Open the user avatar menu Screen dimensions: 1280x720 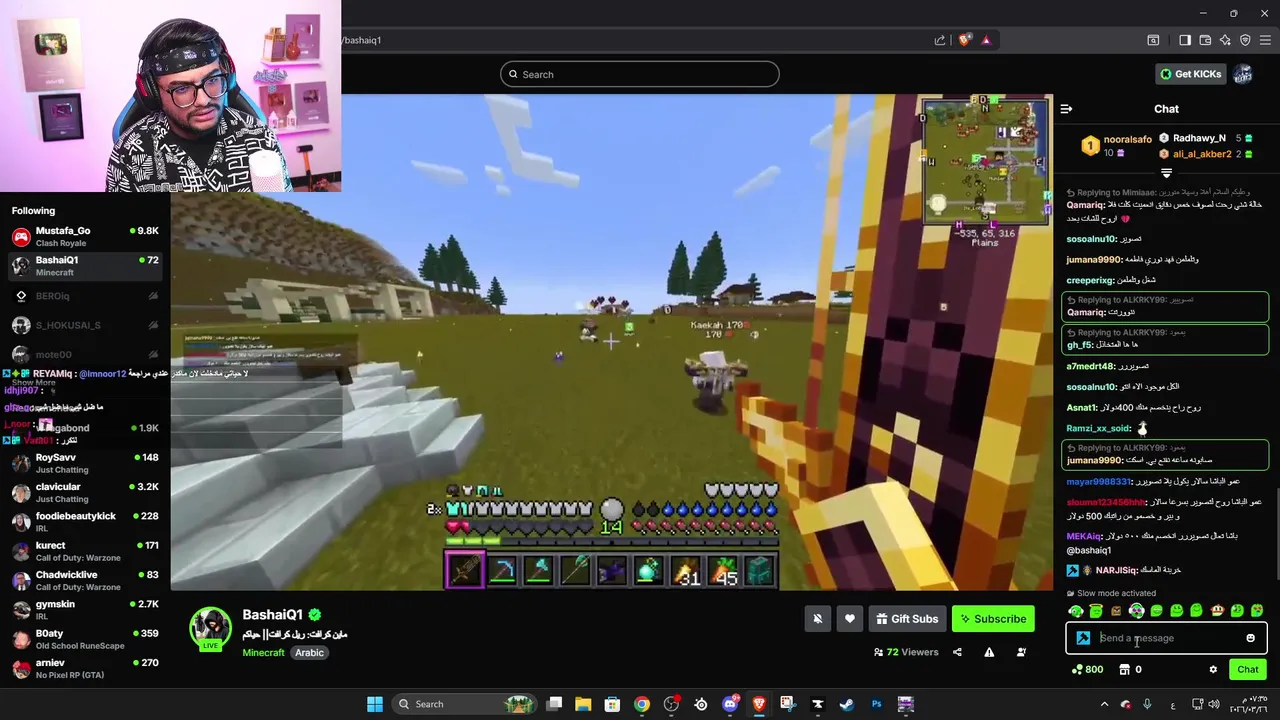click(x=1243, y=74)
